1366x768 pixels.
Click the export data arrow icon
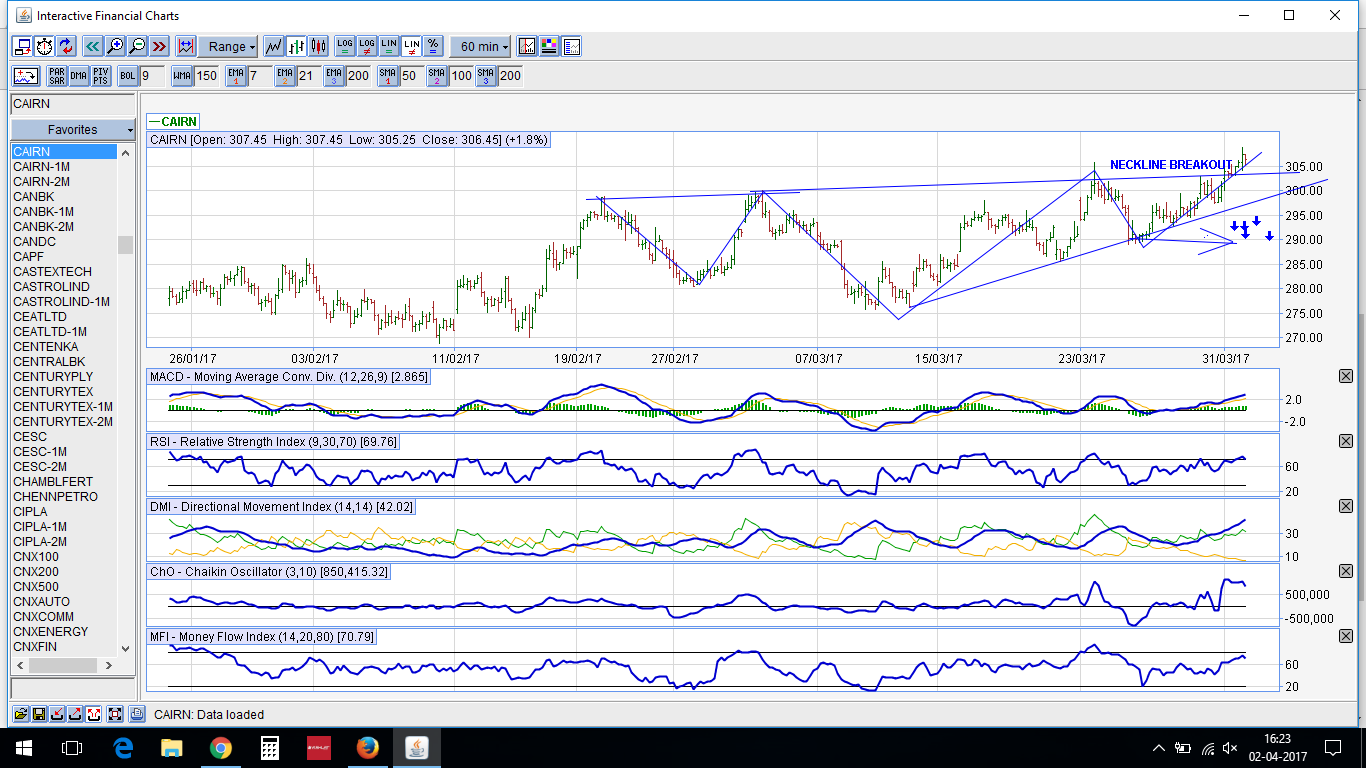click(75, 714)
